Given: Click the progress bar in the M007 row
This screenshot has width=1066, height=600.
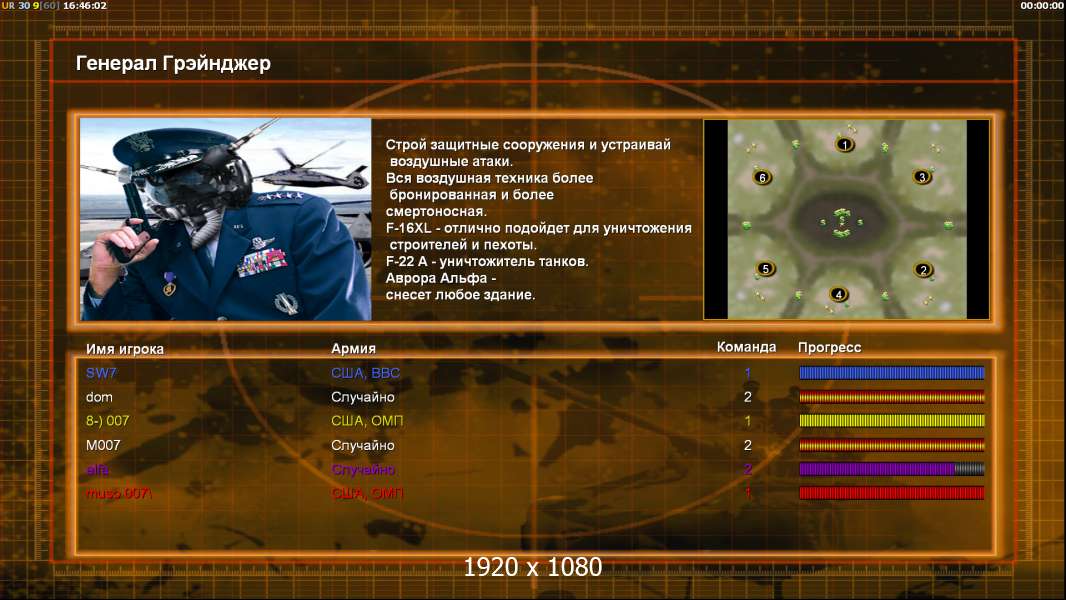Looking at the screenshot, I should coord(891,445).
